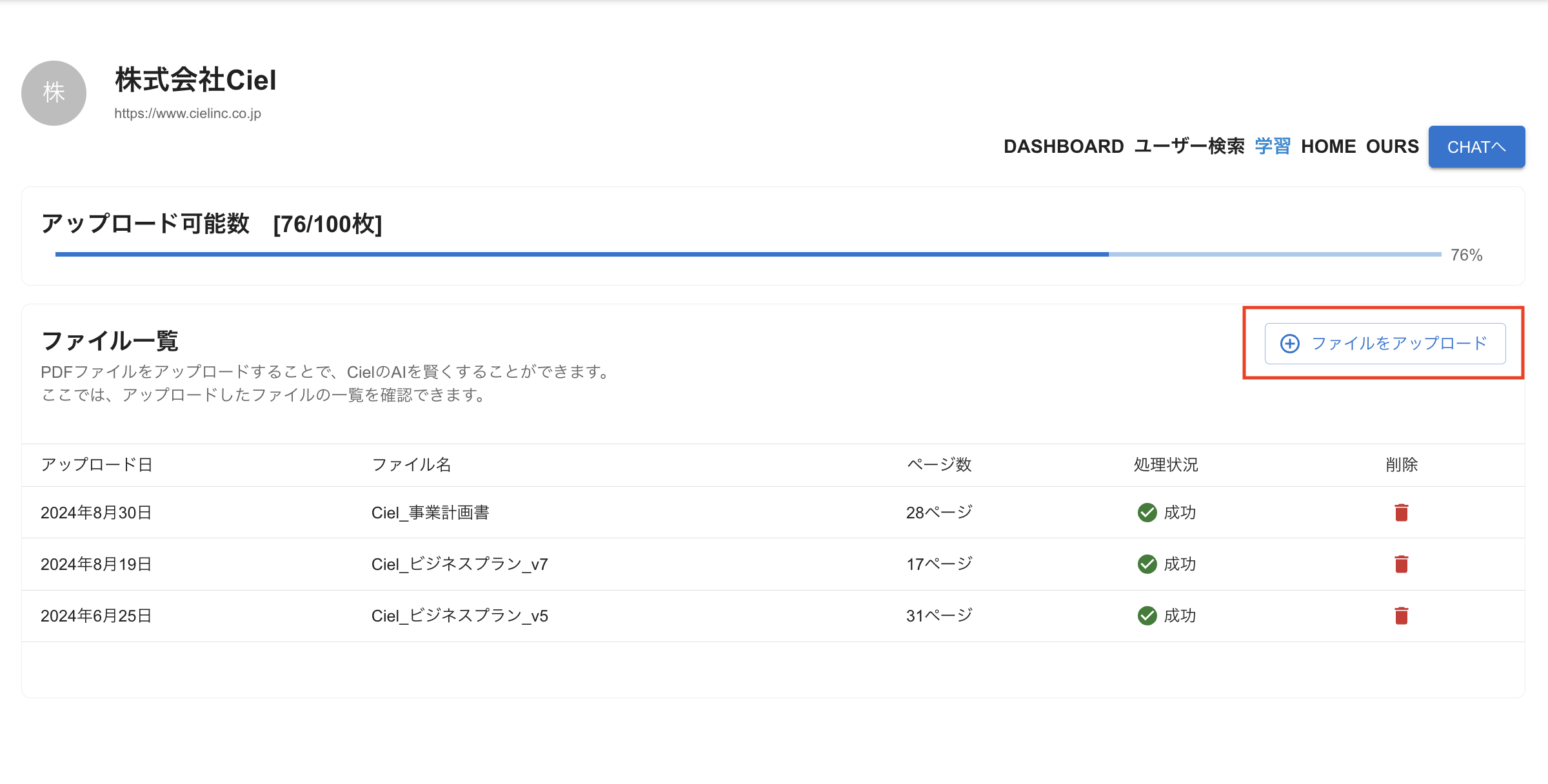
Task: Click the success checkmark in the Ciel_ビジネスプラン_v5 row
Action: [1147, 616]
